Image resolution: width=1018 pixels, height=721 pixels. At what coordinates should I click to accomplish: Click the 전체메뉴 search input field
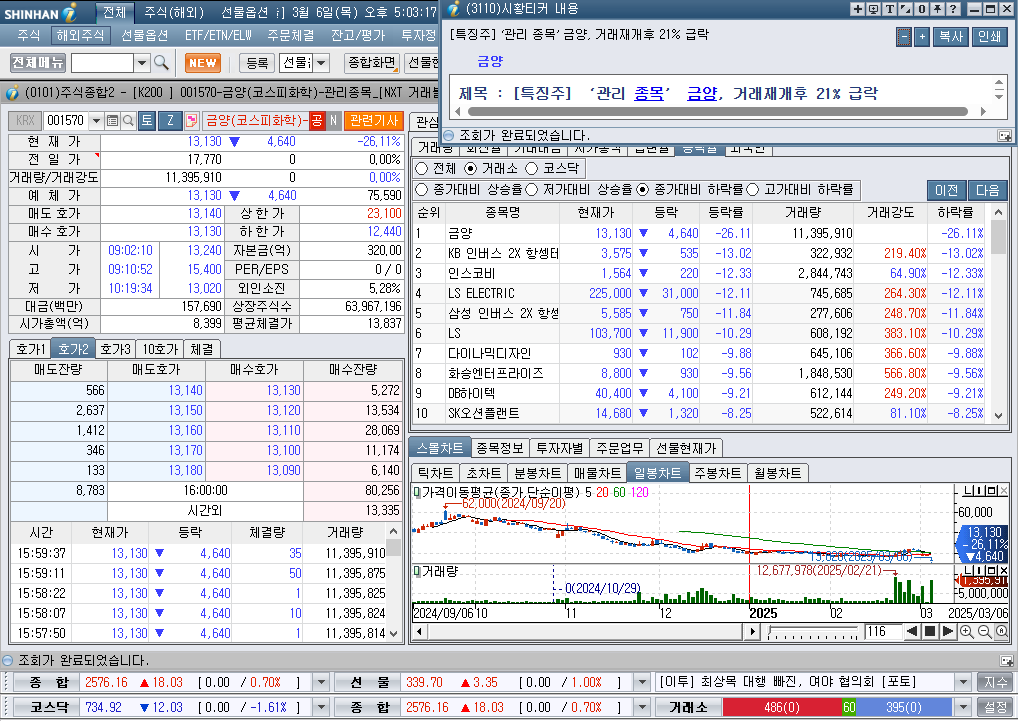pyautogui.click(x=102, y=63)
